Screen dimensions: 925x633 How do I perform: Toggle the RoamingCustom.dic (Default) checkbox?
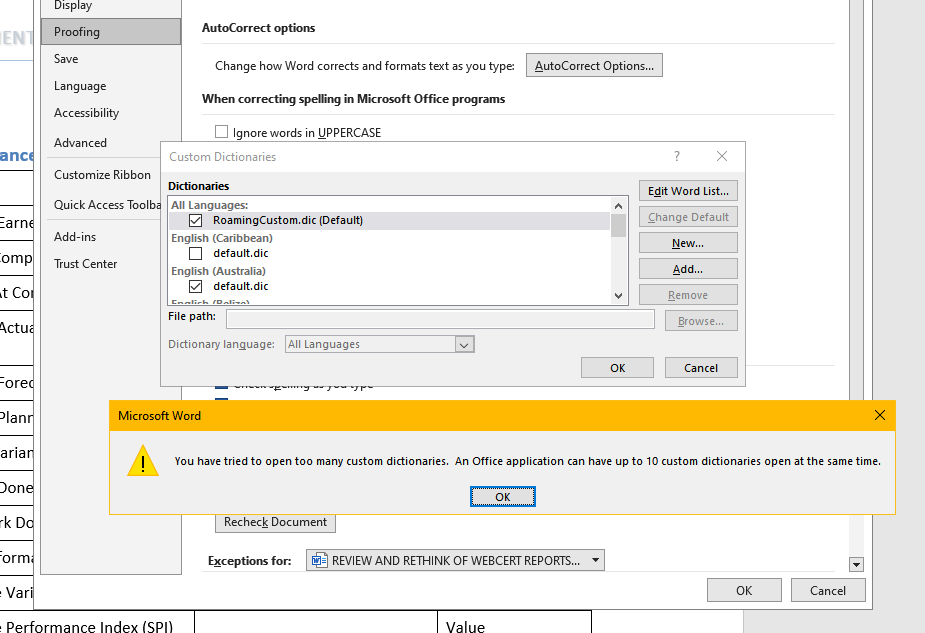click(x=195, y=221)
